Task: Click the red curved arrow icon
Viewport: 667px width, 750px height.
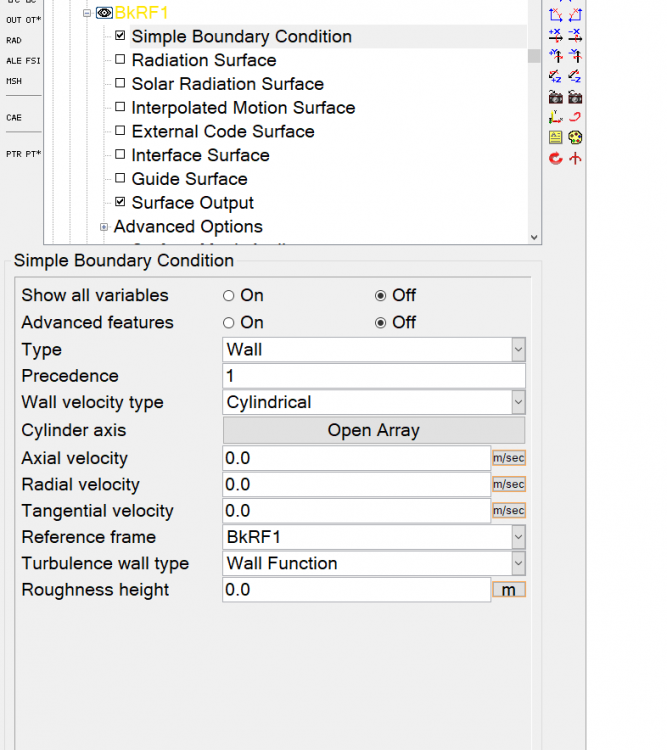Action: 575,117
